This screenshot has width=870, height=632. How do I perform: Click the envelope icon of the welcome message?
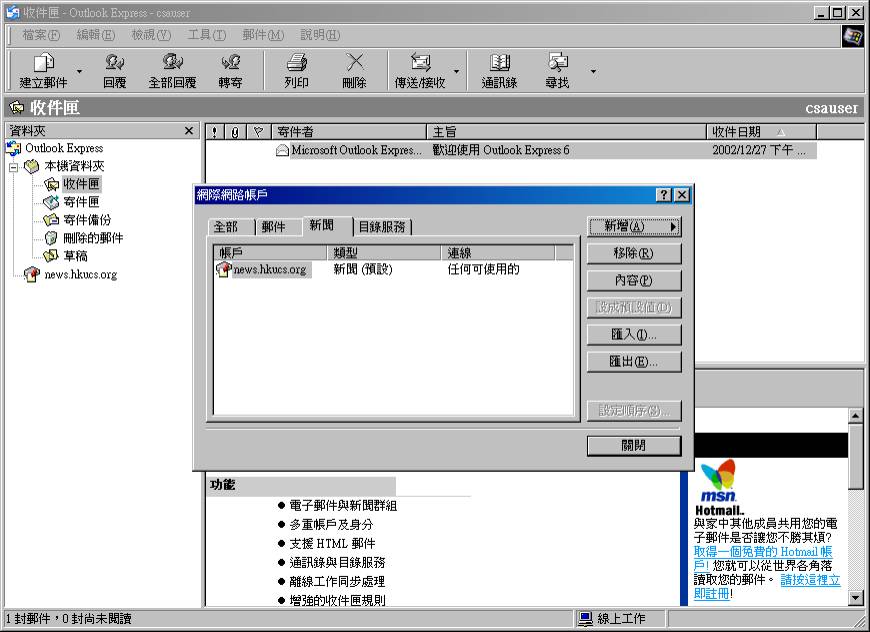pyautogui.click(x=282, y=150)
